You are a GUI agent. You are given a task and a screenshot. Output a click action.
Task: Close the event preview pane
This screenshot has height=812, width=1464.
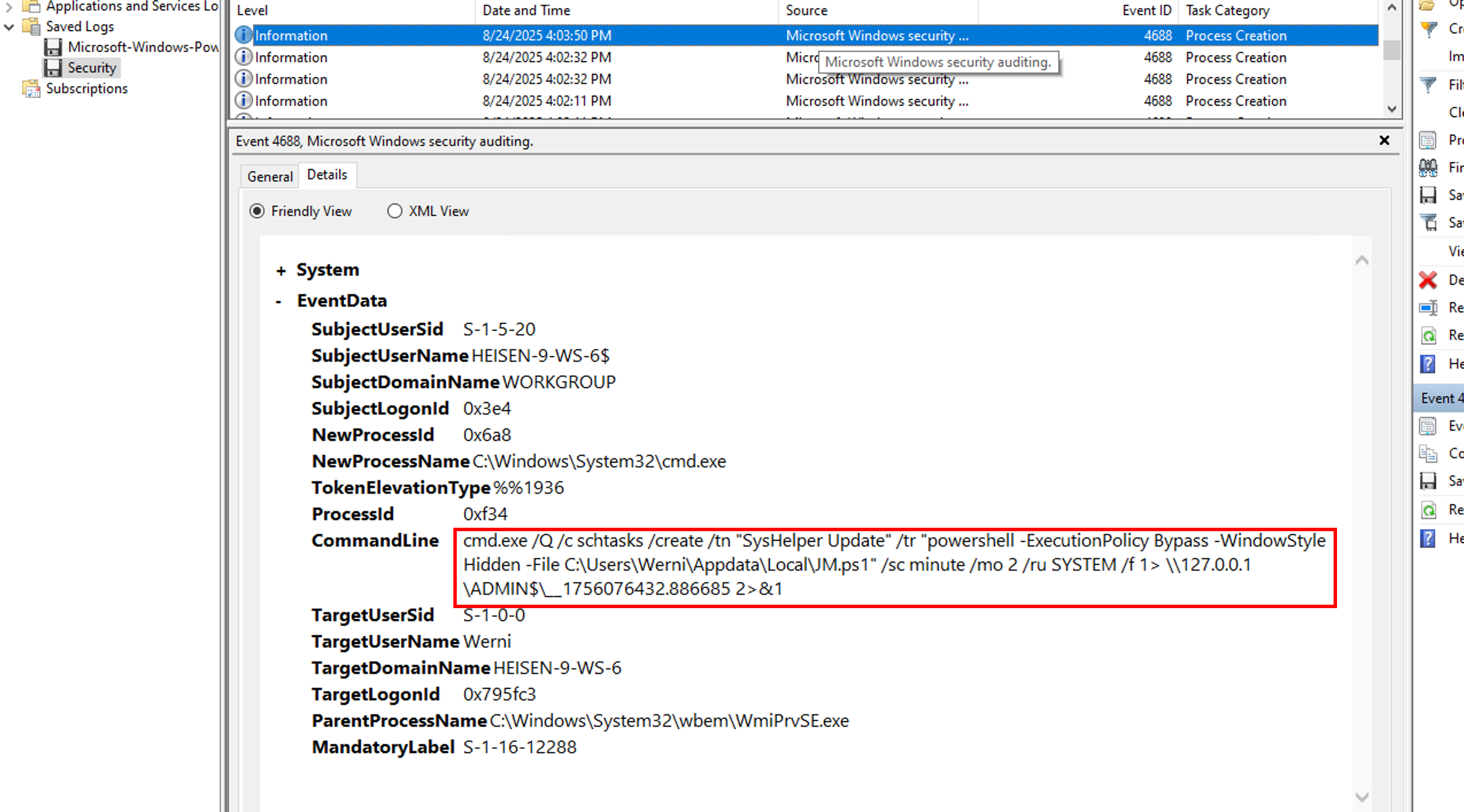[1384, 141]
